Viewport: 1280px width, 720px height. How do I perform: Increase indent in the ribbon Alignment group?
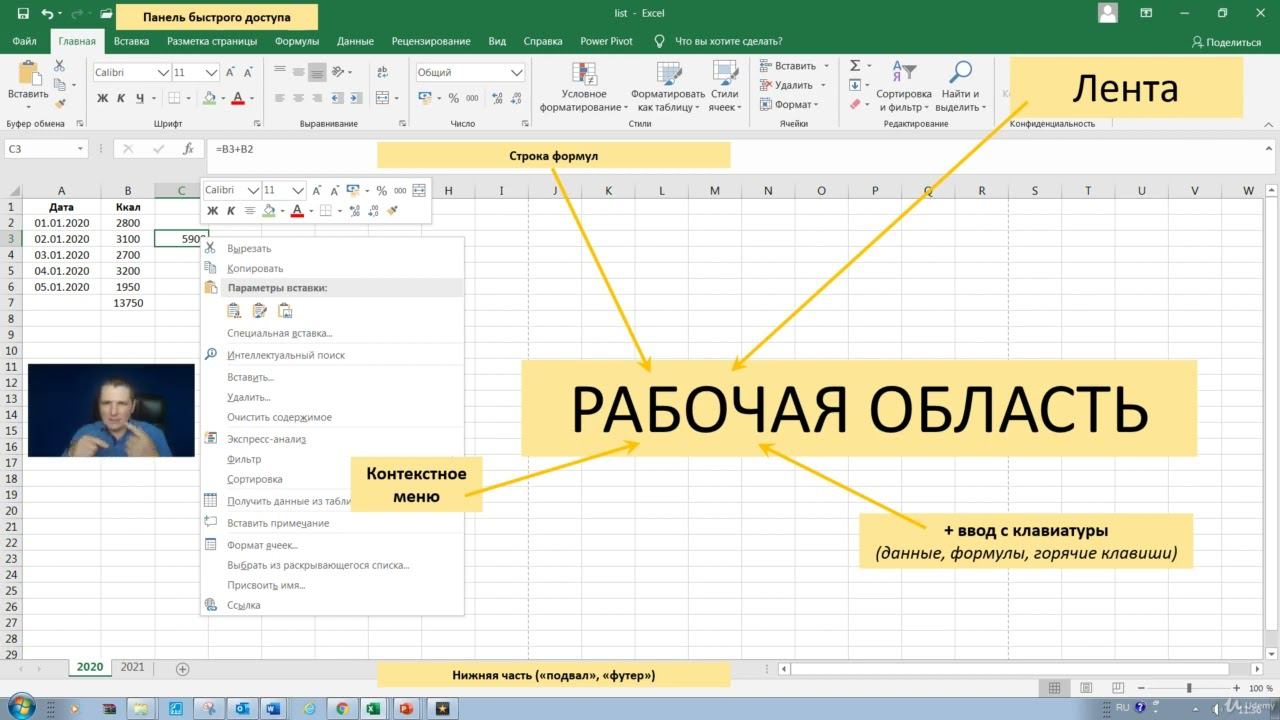(x=357, y=98)
